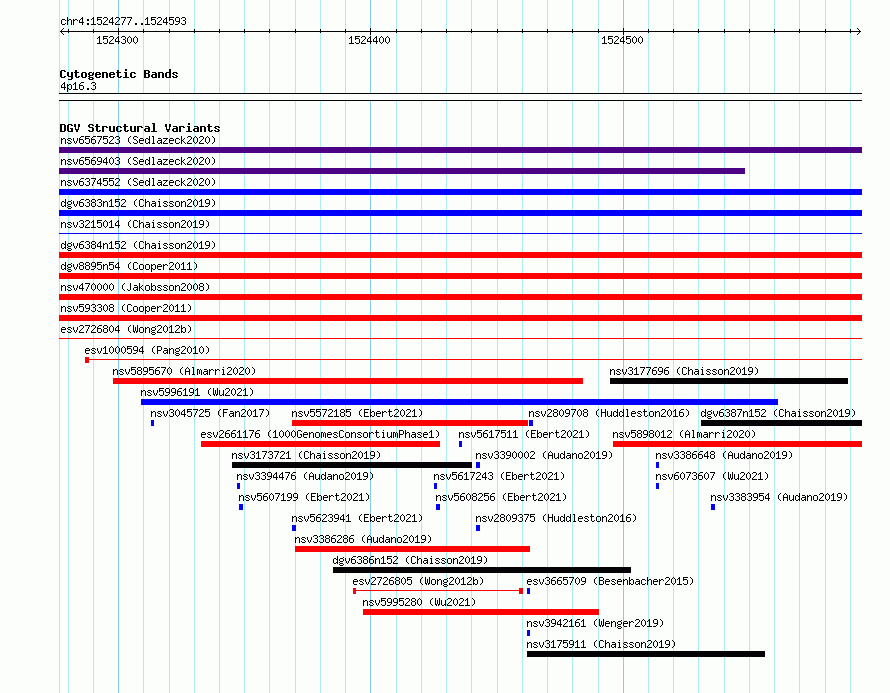Click dgv6387n152 (Chaisson2019) label
The width and height of the screenshot is (890, 693).
pyautogui.click(x=778, y=413)
